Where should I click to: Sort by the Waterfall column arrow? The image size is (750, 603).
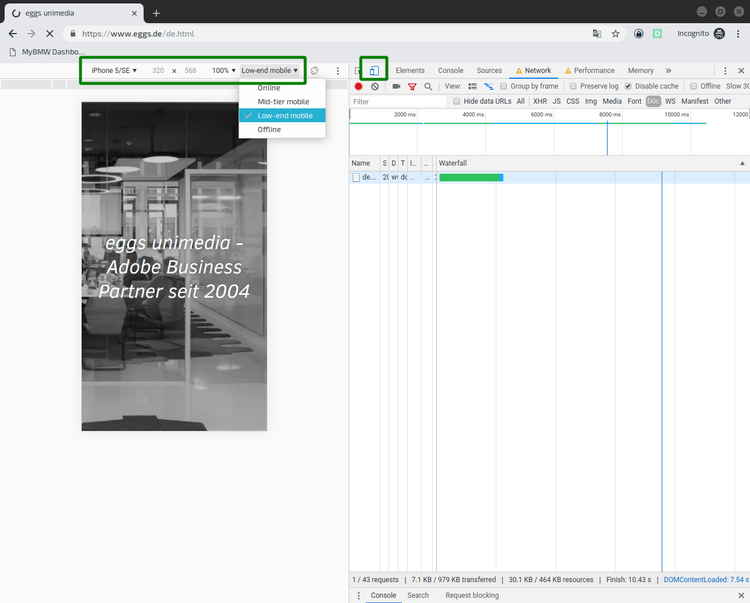[x=742, y=164]
